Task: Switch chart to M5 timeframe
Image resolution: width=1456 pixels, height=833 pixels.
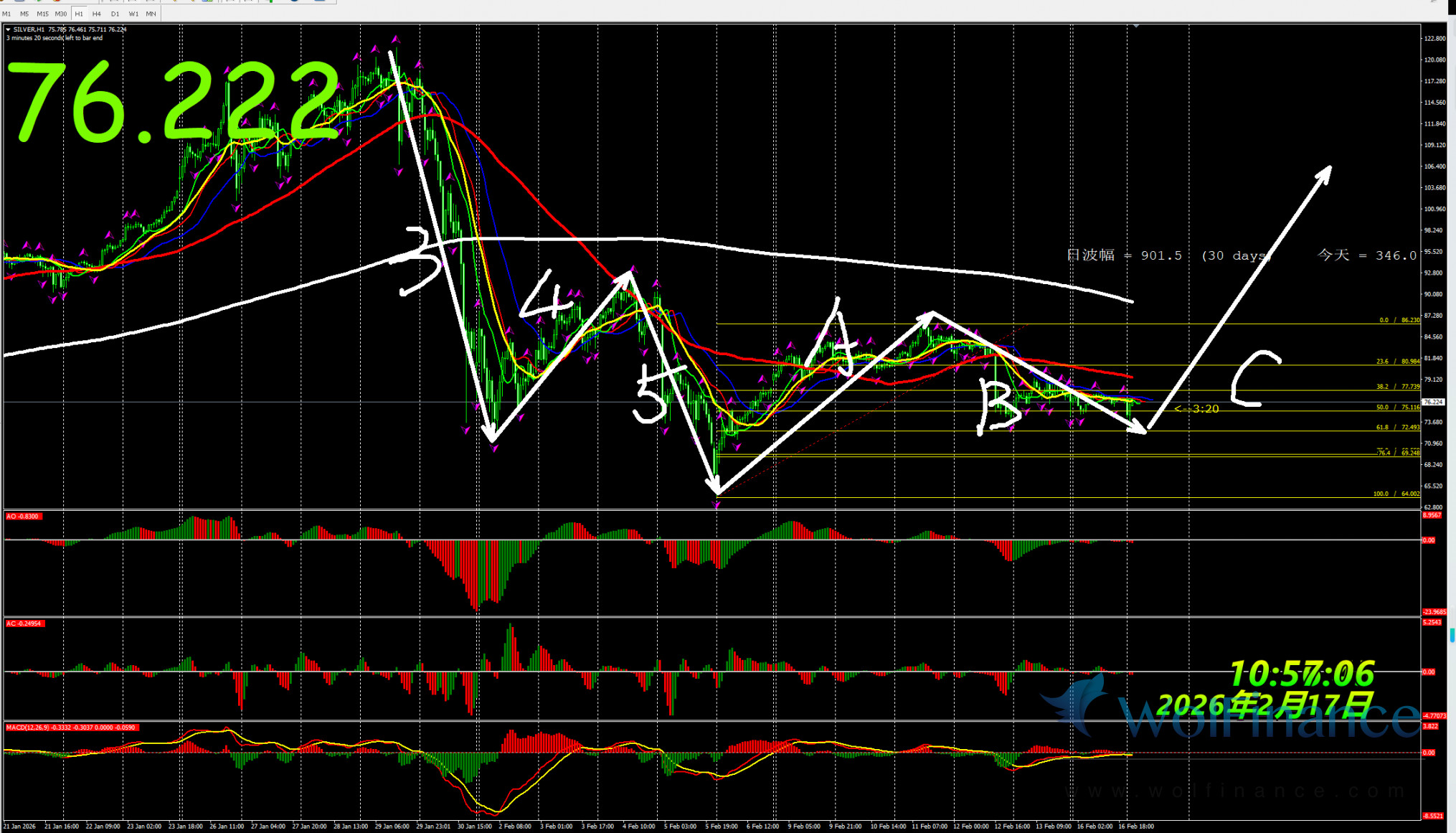Action: click(x=24, y=14)
